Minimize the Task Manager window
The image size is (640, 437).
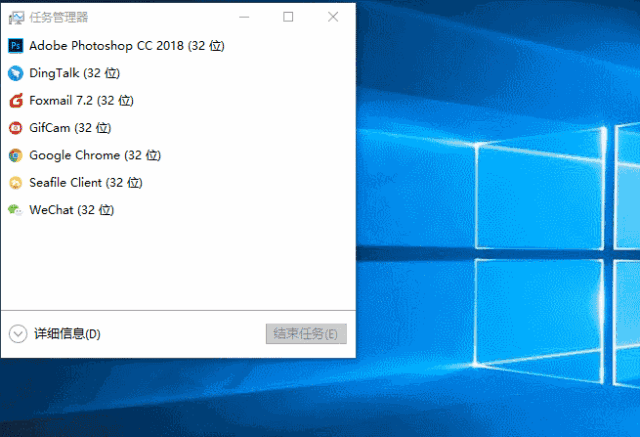[243, 17]
